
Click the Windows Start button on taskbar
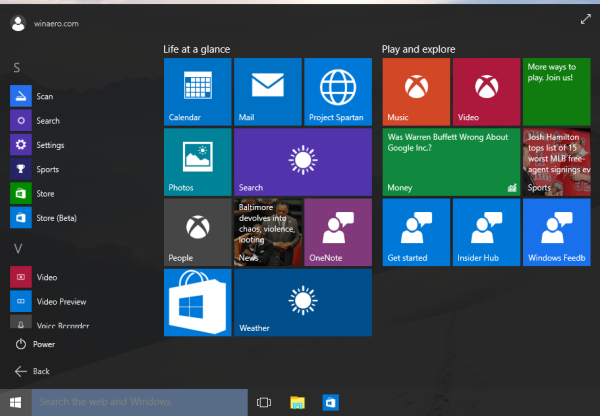[x=15, y=402]
